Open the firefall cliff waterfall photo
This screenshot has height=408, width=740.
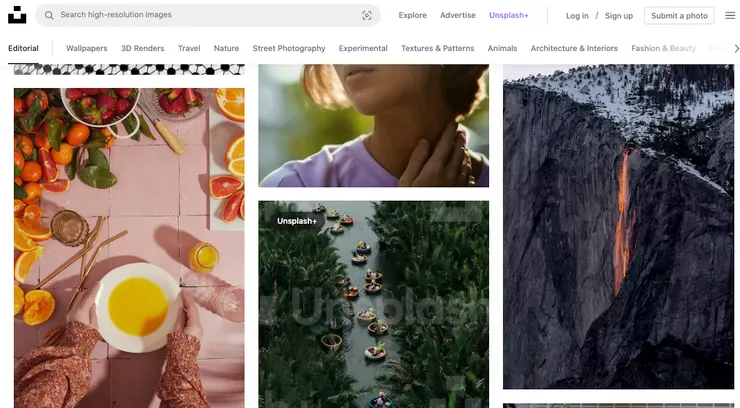point(618,226)
